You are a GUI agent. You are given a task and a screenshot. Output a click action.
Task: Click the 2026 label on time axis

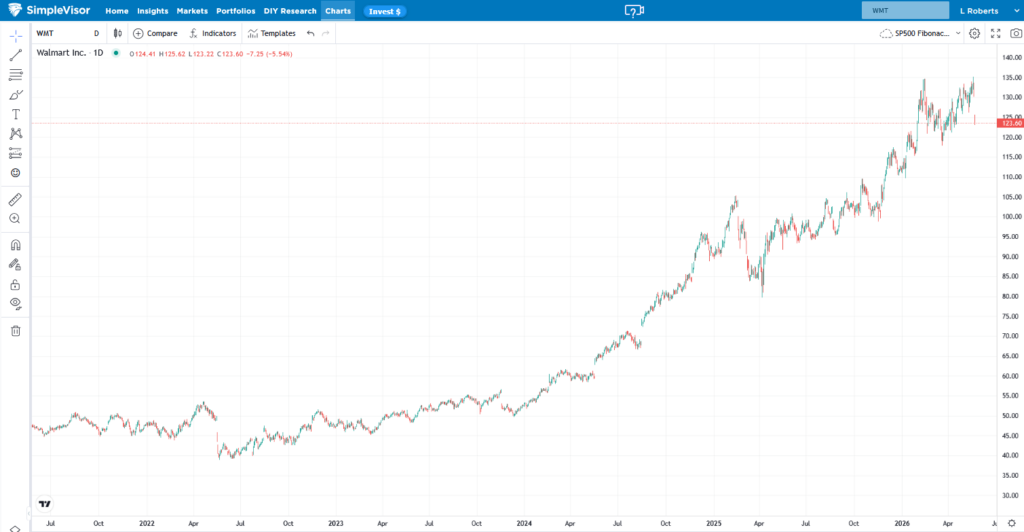click(902, 524)
